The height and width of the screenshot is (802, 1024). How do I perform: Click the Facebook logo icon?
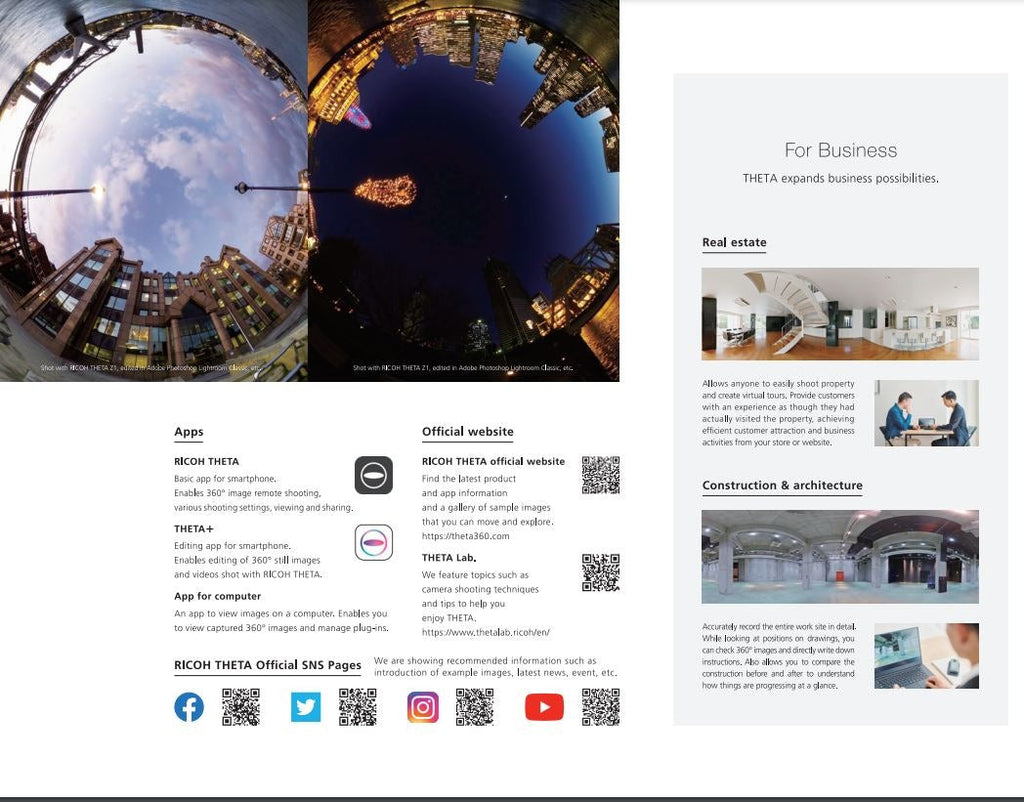pos(189,707)
